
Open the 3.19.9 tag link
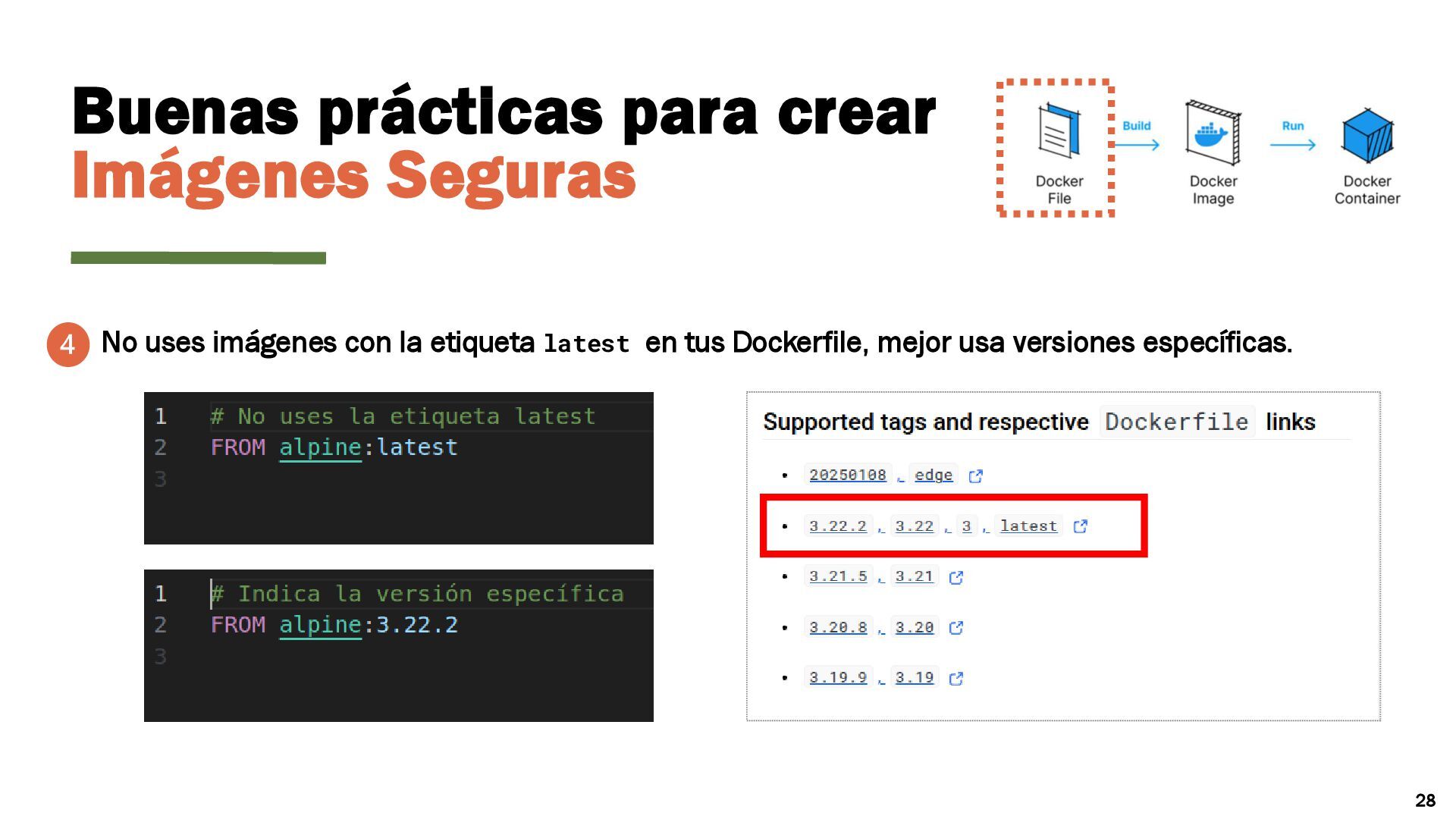point(837,677)
